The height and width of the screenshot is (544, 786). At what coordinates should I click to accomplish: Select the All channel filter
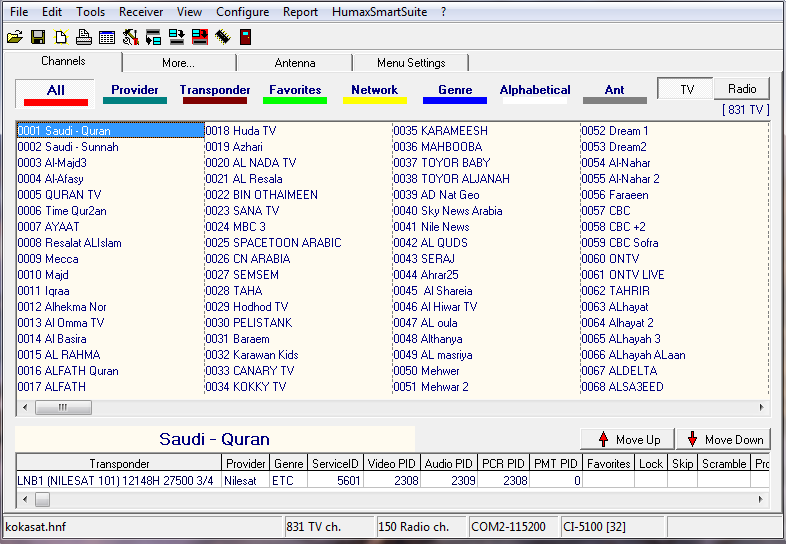tap(55, 94)
